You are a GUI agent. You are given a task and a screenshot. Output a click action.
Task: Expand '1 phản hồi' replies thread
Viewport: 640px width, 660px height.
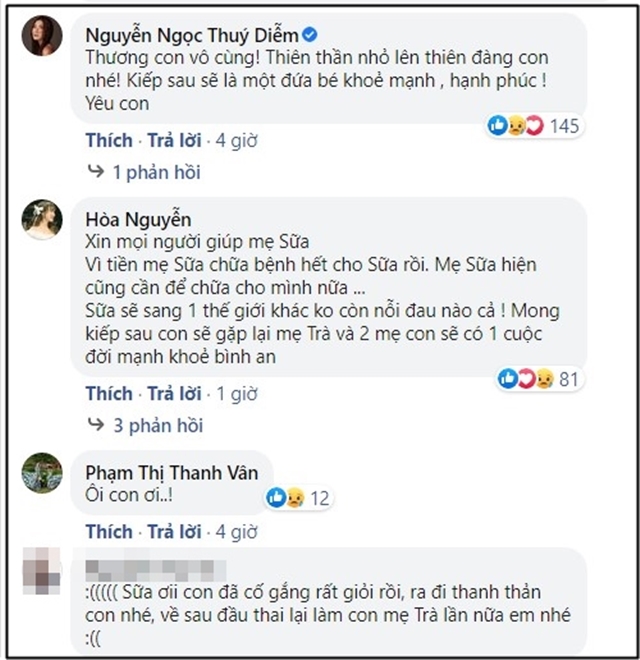[155, 172]
